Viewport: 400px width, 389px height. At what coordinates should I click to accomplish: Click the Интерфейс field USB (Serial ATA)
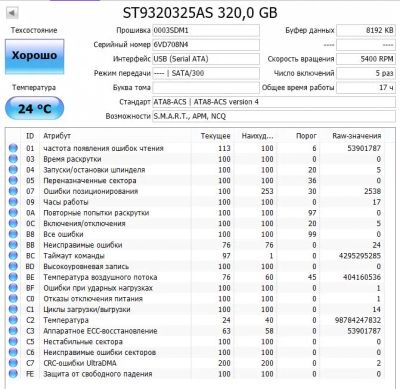pos(206,59)
